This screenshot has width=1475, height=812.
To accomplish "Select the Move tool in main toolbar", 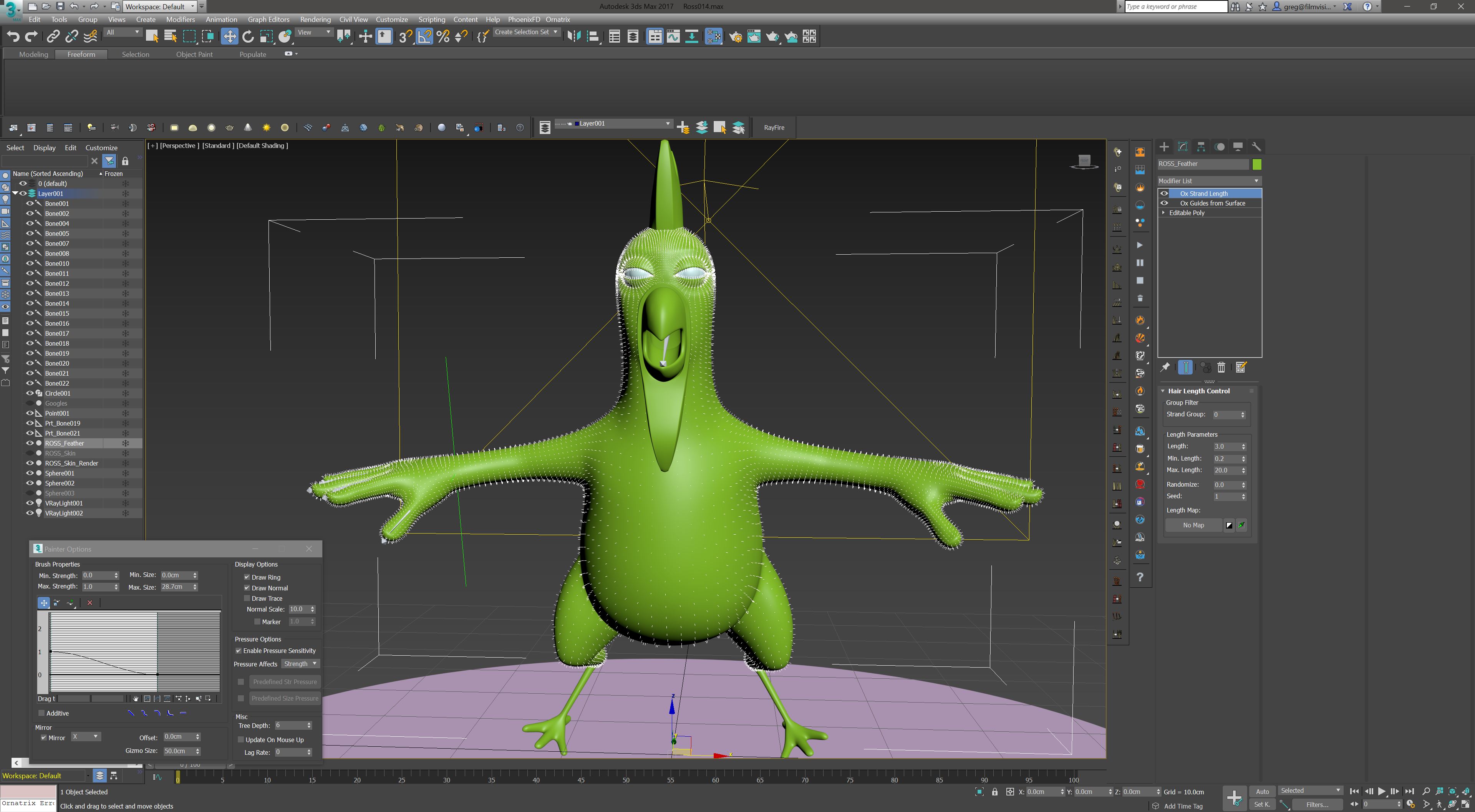I will pyautogui.click(x=229, y=36).
